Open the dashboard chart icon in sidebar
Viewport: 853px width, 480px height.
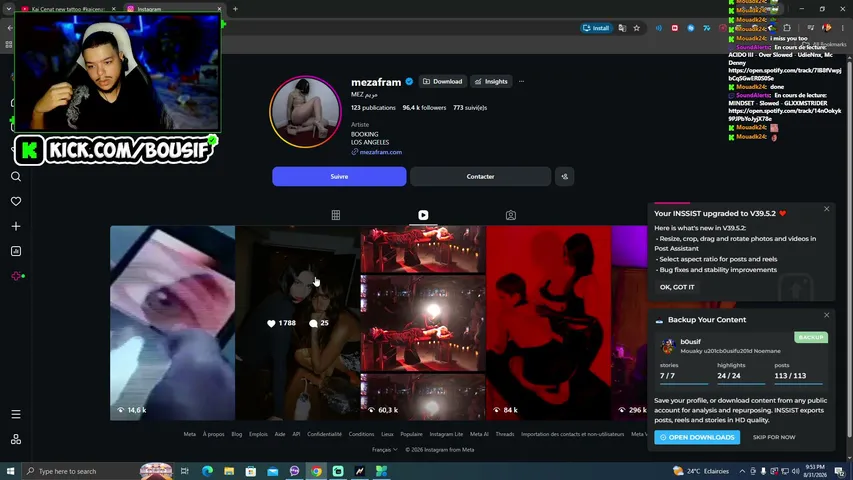[x=16, y=251]
